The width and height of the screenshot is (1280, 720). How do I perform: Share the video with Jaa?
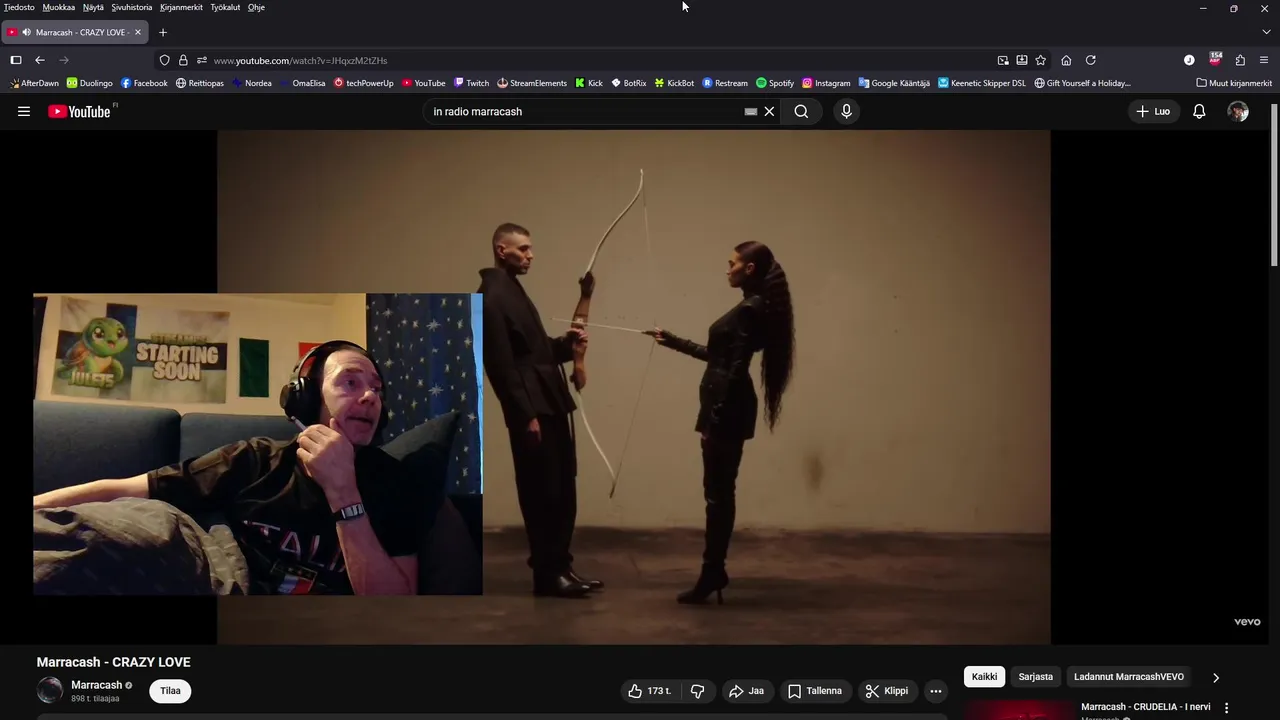point(746,691)
